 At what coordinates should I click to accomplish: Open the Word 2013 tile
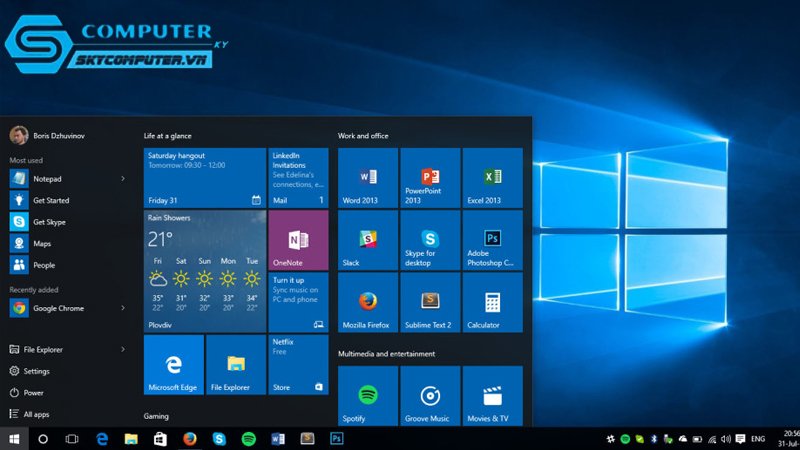pyautogui.click(x=368, y=178)
